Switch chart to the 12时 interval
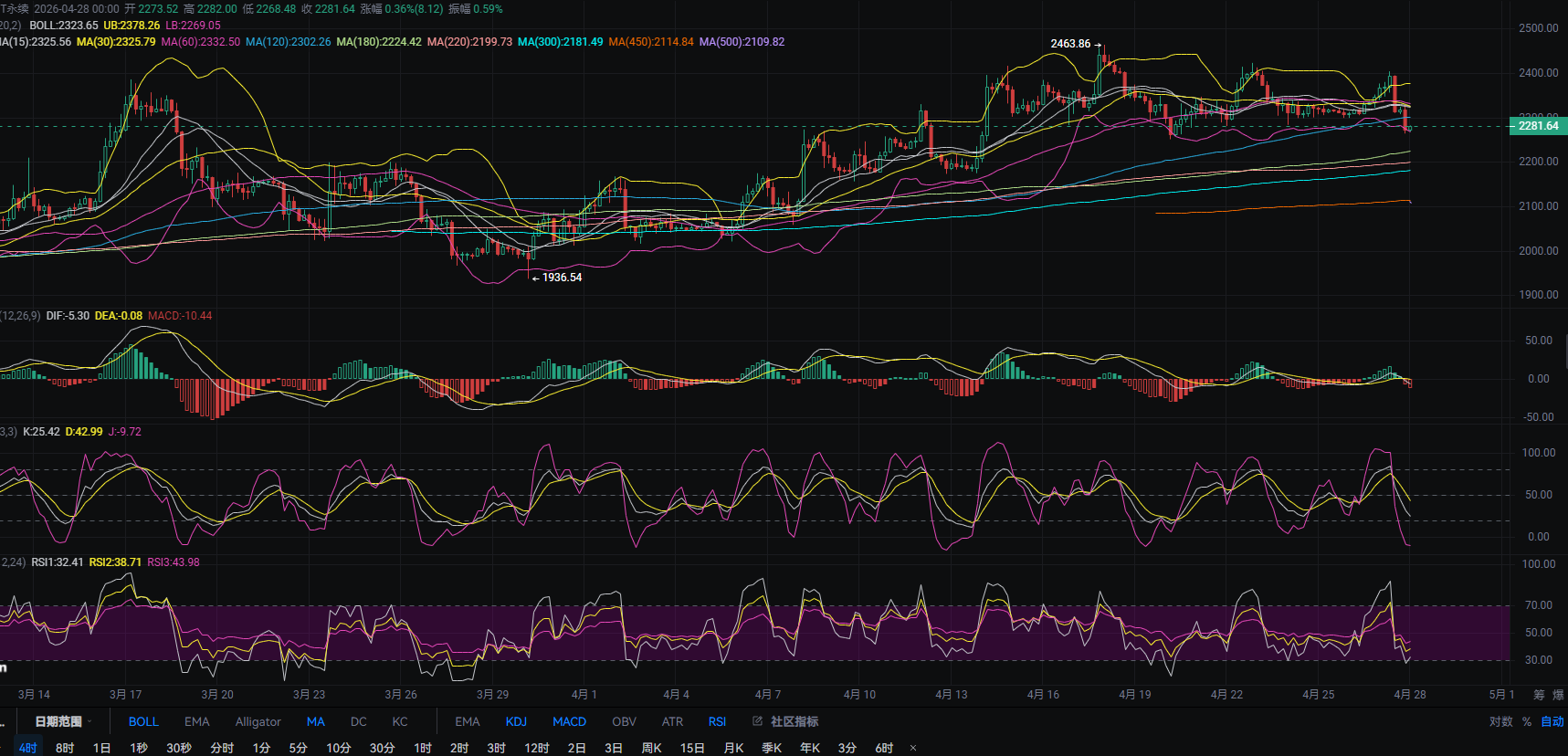This screenshot has height=756, width=1568. pyautogui.click(x=536, y=748)
